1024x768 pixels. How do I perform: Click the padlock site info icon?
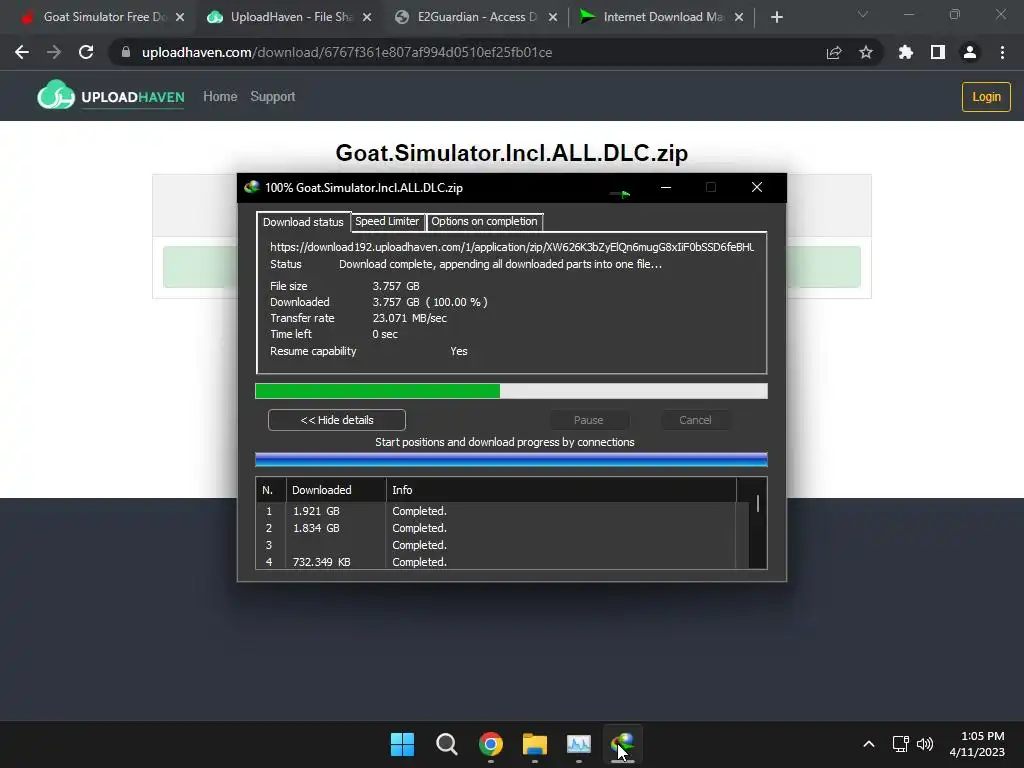126,52
